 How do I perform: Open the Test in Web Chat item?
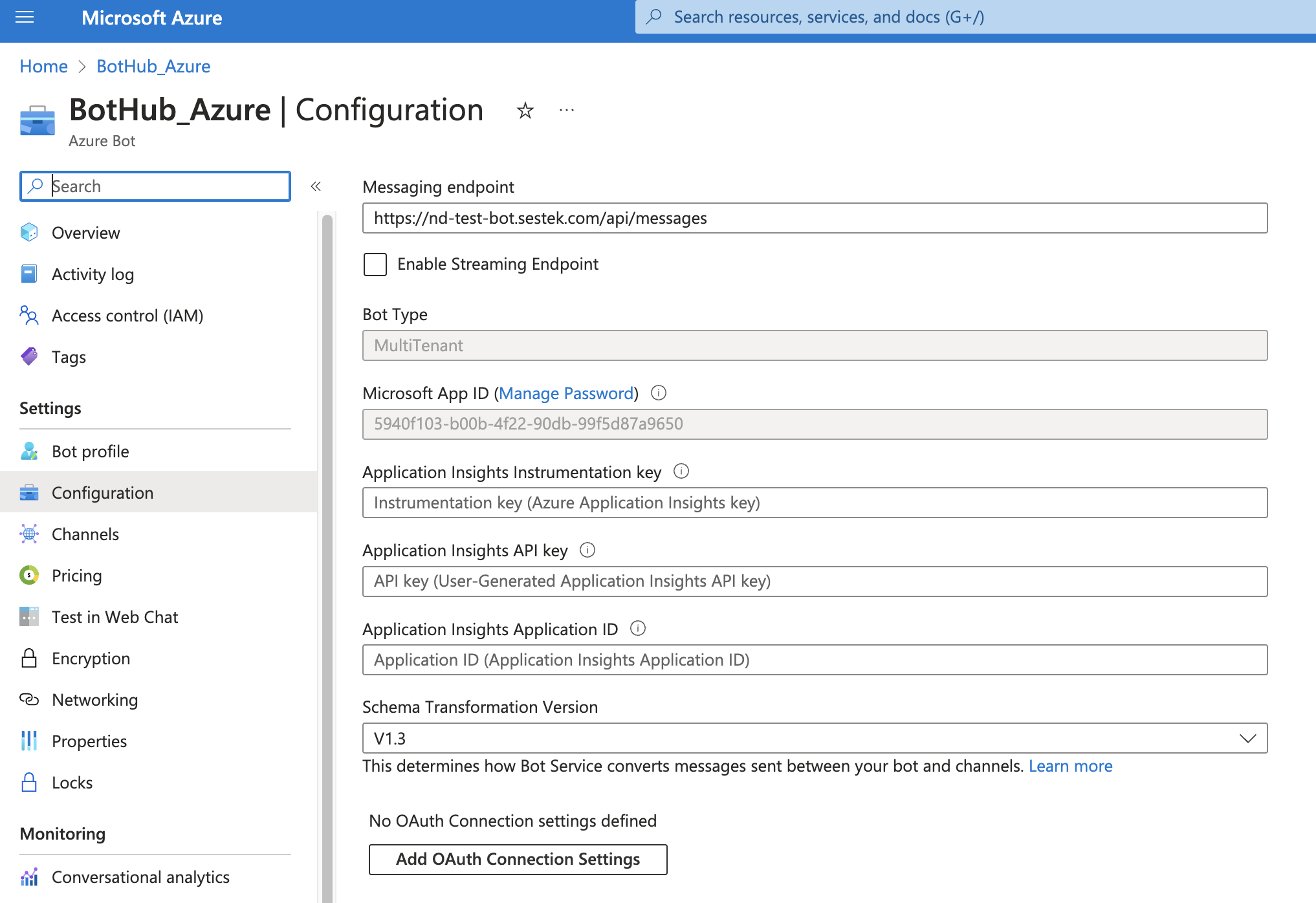tap(115, 617)
